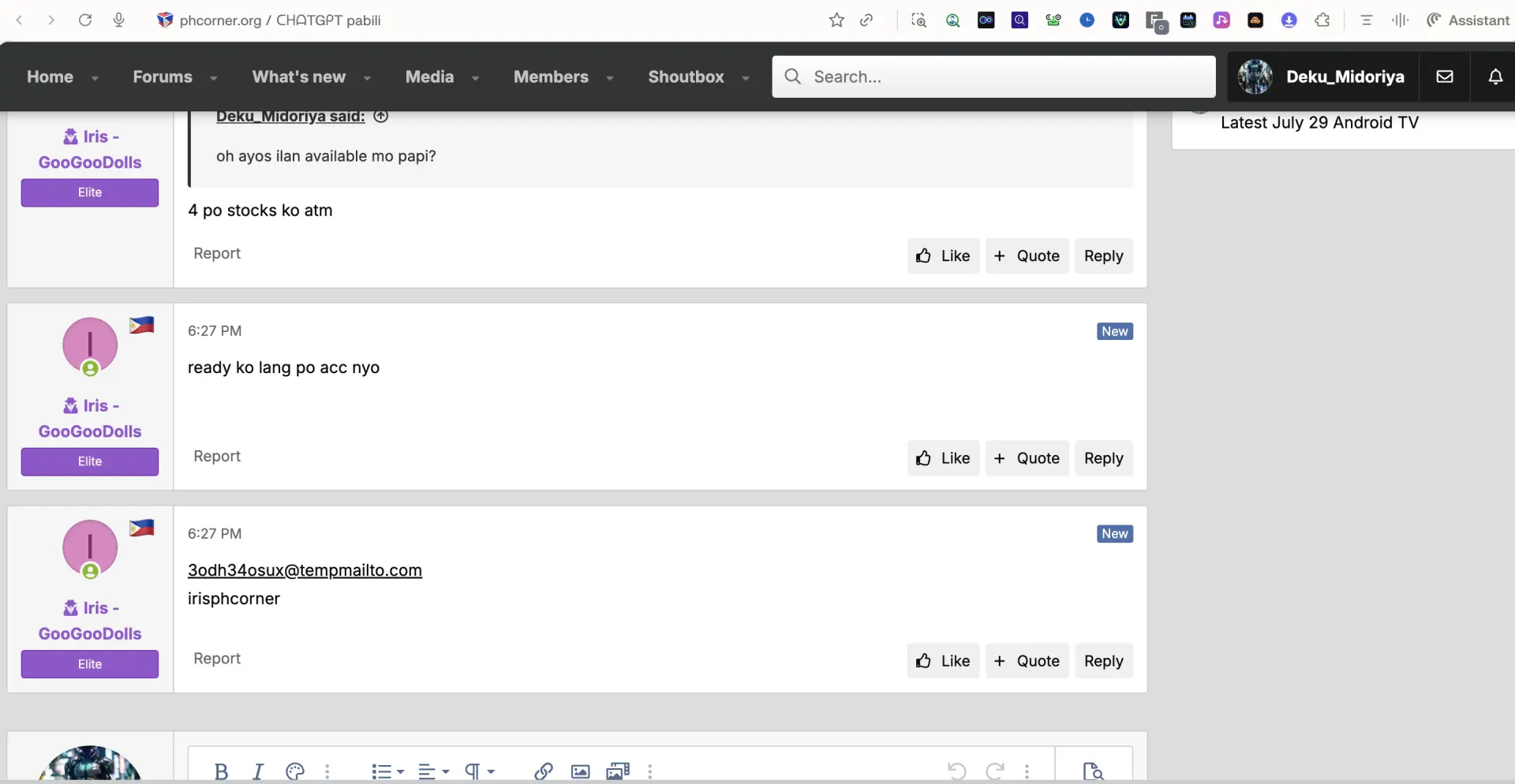This screenshot has width=1515, height=784.
Task: Open the calendar extension icon
Action: click(1188, 20)
